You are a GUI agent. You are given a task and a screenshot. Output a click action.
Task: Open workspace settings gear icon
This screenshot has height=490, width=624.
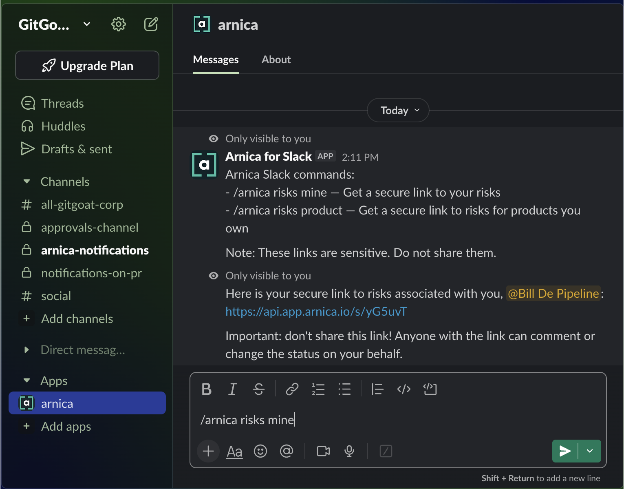tap(118, 24)
